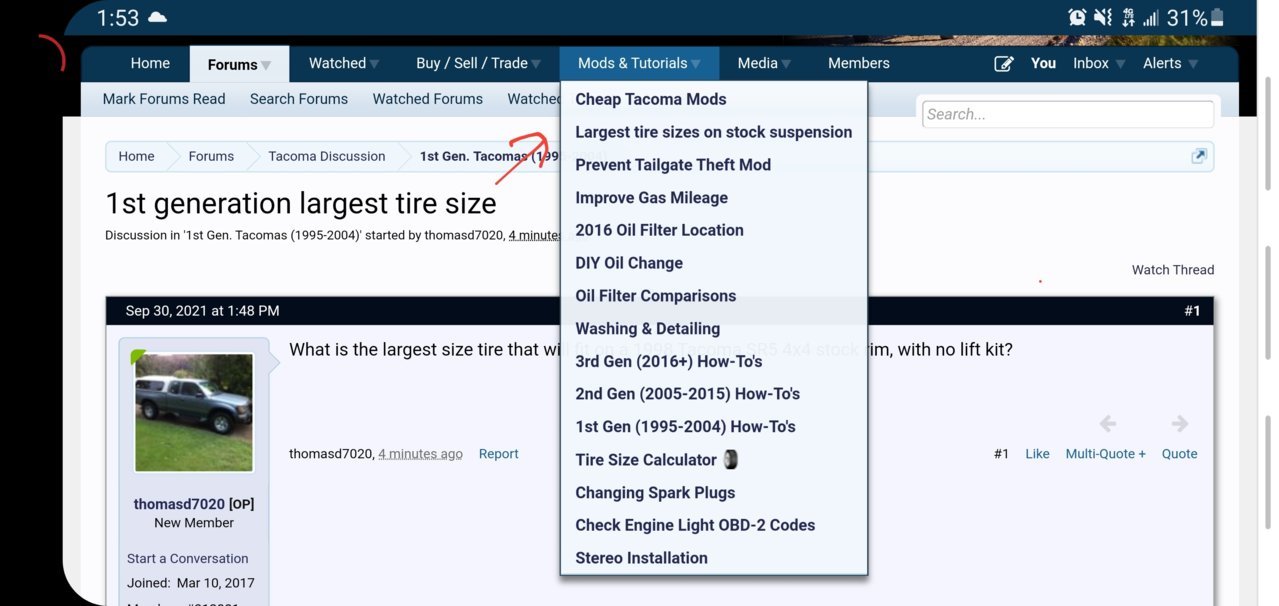The height and width of the screenshot is (606, 1279).
Task: Click Home breadcrumb
Action: point(136,156)
